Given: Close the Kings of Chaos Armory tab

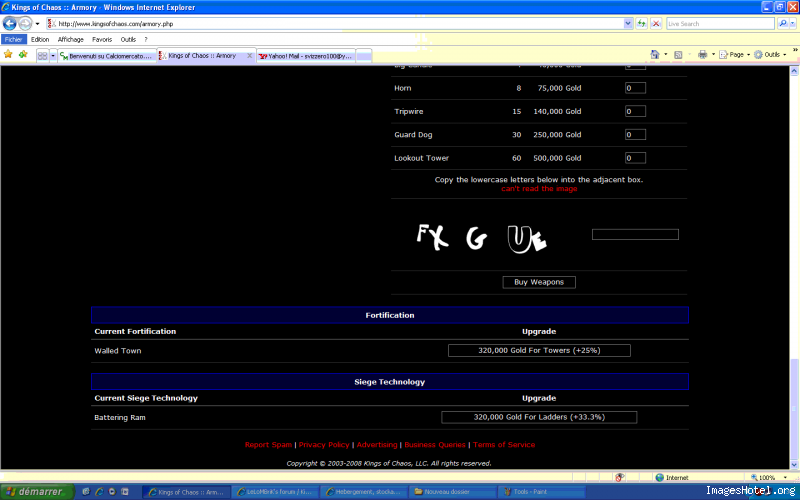Looking at the screenshot, I should (249, 56).
